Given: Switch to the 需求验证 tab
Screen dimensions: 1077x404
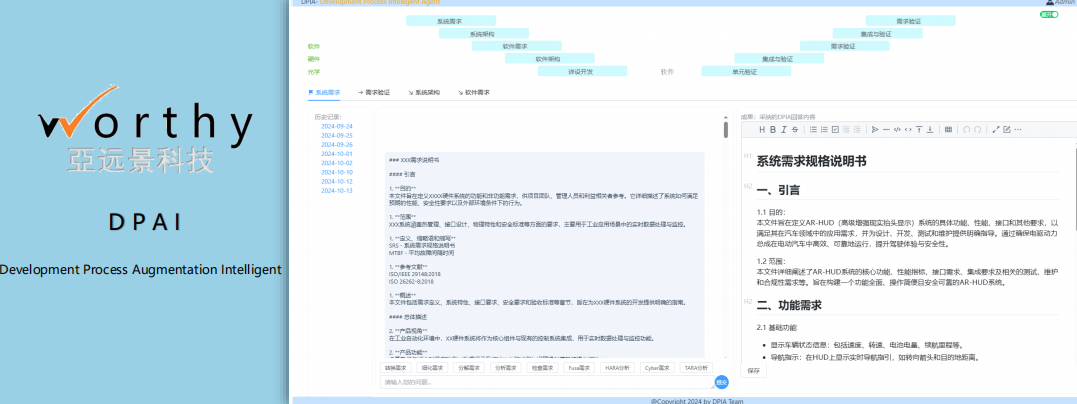Looking at the screenshot, I should click(374, 91).
